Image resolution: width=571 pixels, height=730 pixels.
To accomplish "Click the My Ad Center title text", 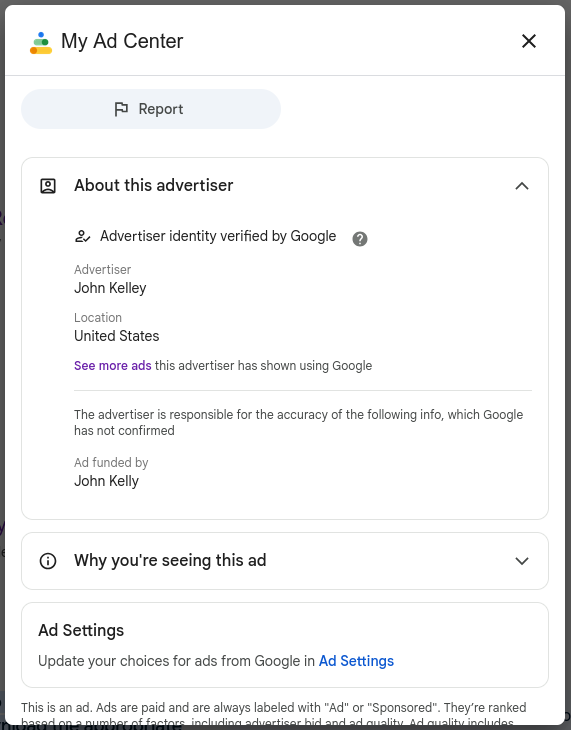I will tap(122, 41).
